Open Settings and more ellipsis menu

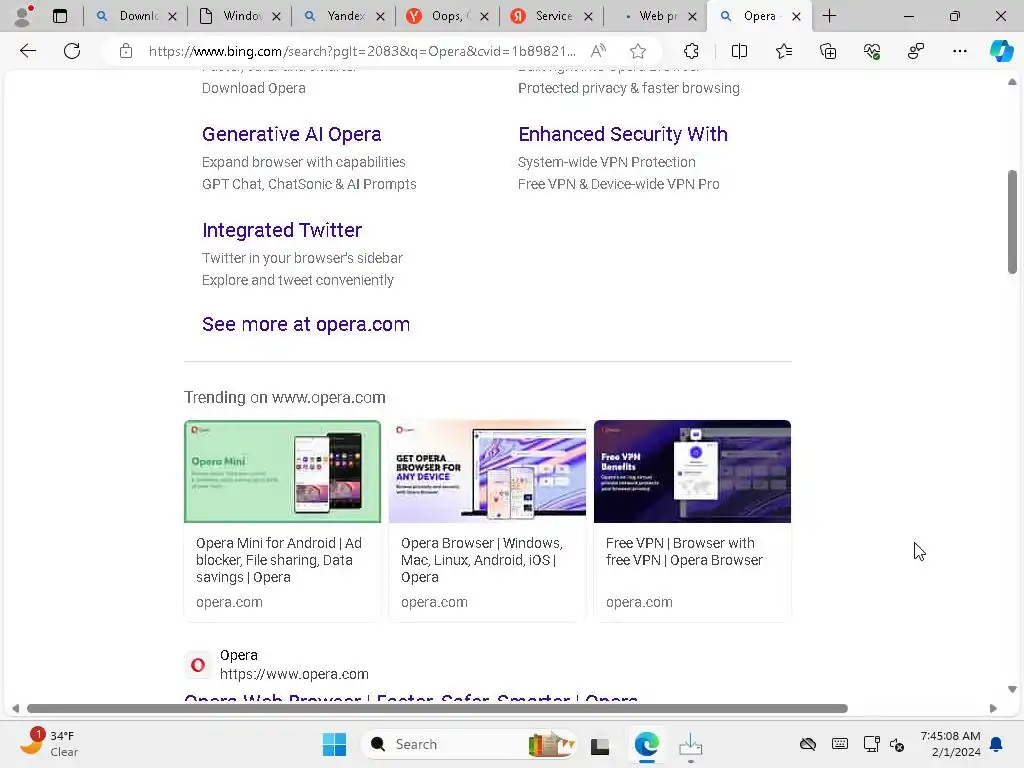coord(959,51)
